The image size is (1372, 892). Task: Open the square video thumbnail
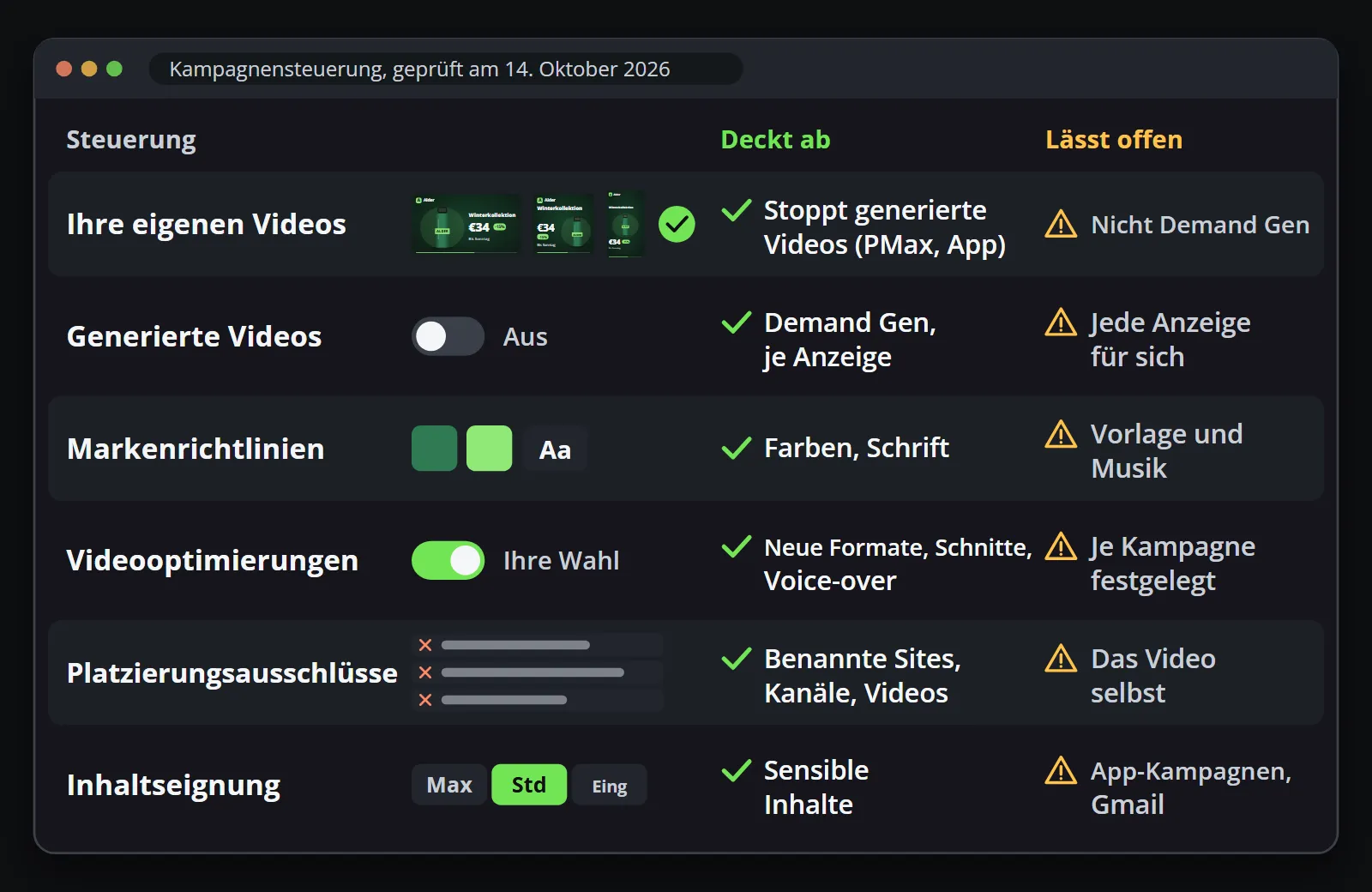[x=563, y=224]
